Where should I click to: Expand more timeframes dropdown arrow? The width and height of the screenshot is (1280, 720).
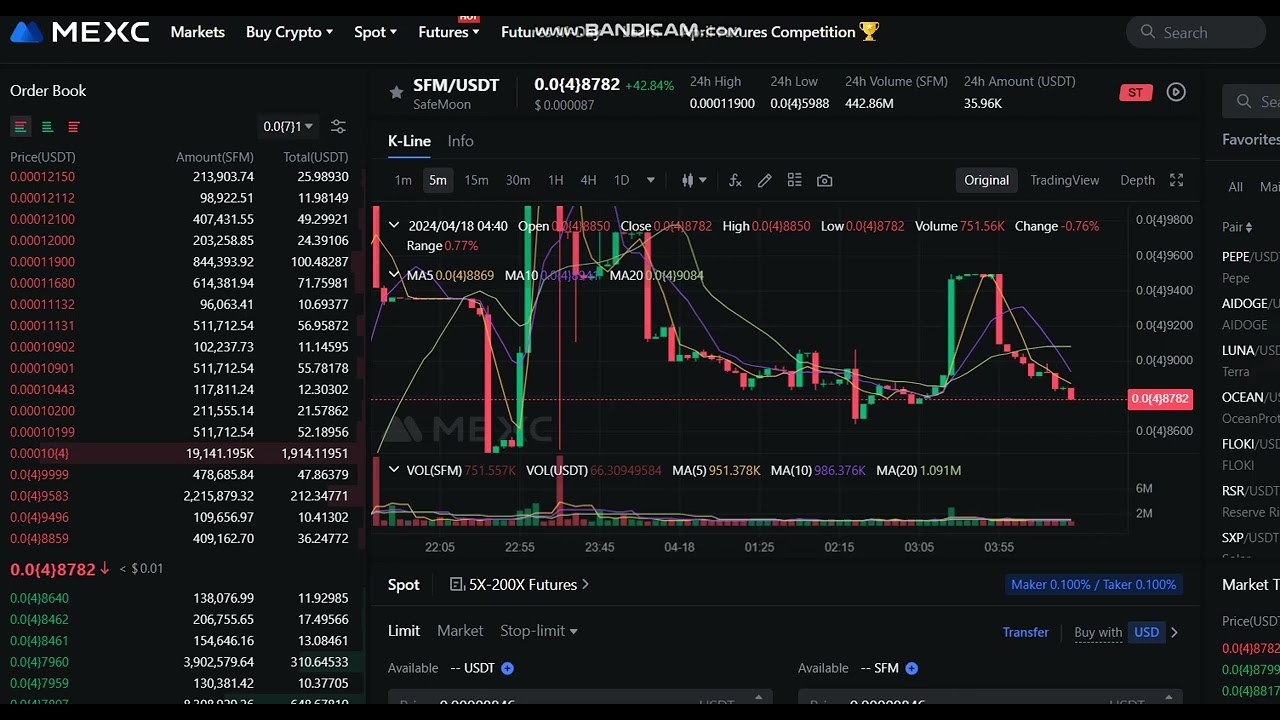(651, 180)
